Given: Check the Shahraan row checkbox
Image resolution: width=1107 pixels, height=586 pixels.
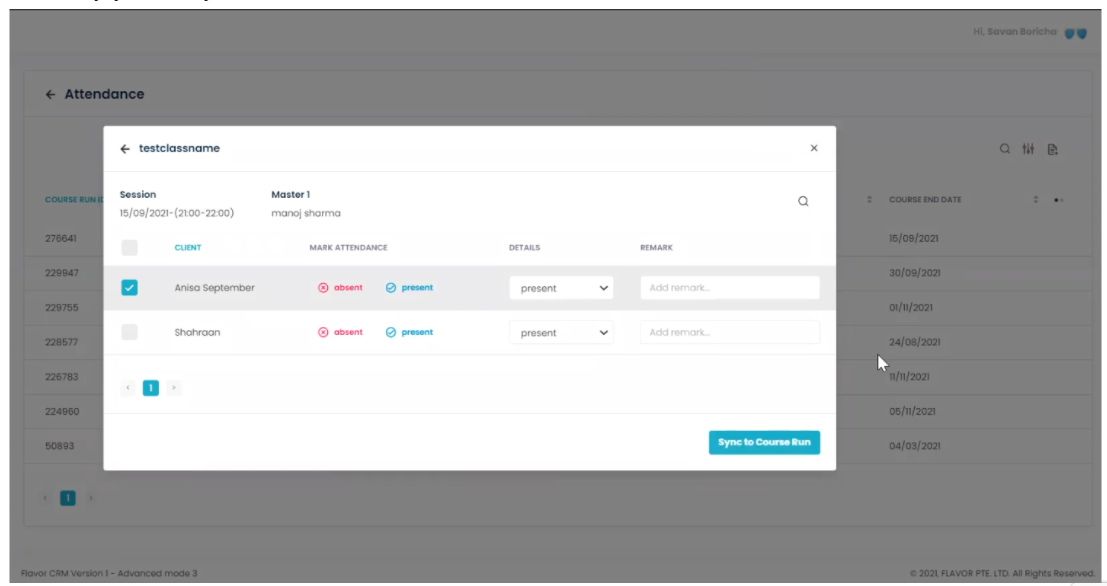Looking at the screenshot, I should pos(129,333).
